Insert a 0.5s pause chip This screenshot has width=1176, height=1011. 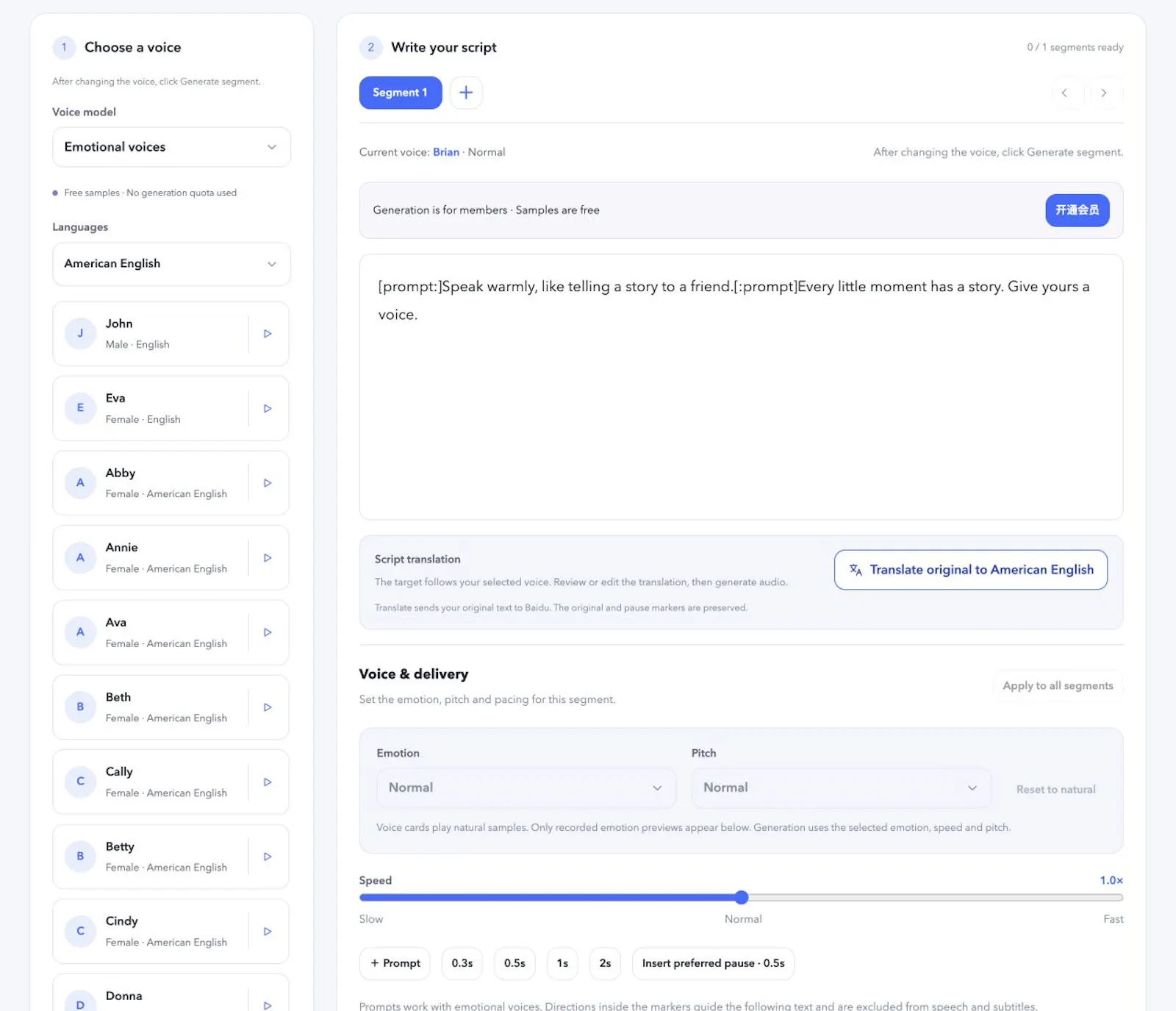514,963
